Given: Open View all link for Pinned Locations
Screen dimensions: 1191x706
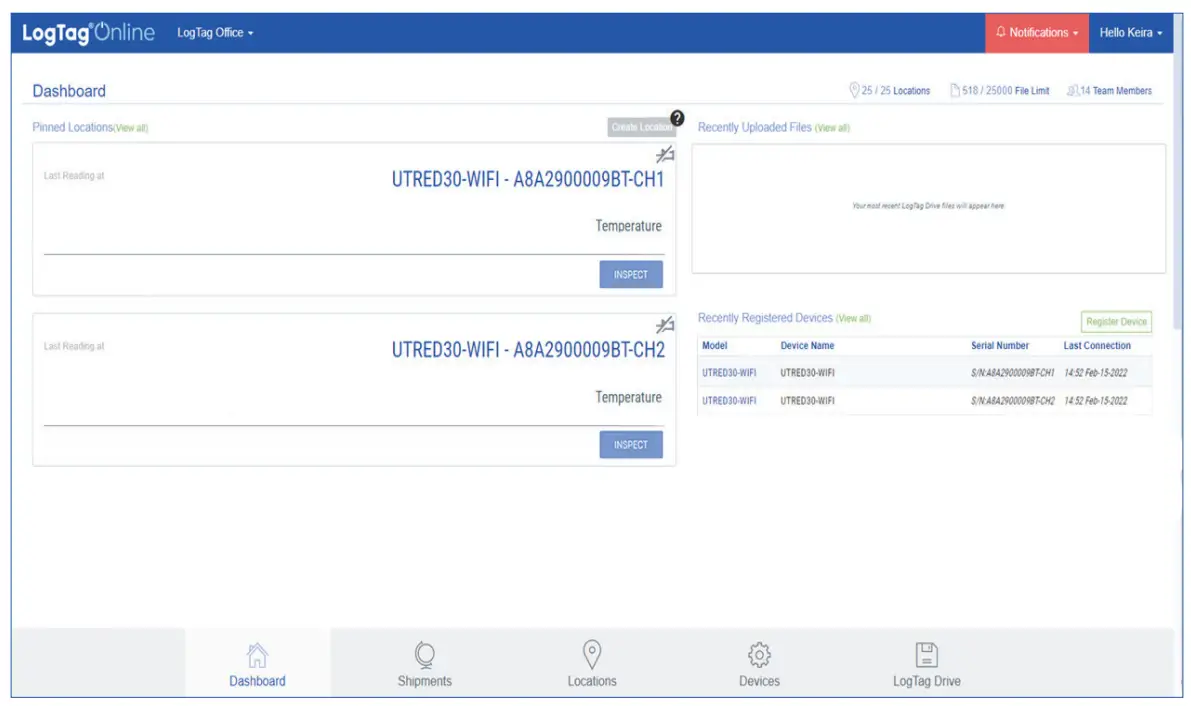Looking at the screenshot, I should 131,128.
